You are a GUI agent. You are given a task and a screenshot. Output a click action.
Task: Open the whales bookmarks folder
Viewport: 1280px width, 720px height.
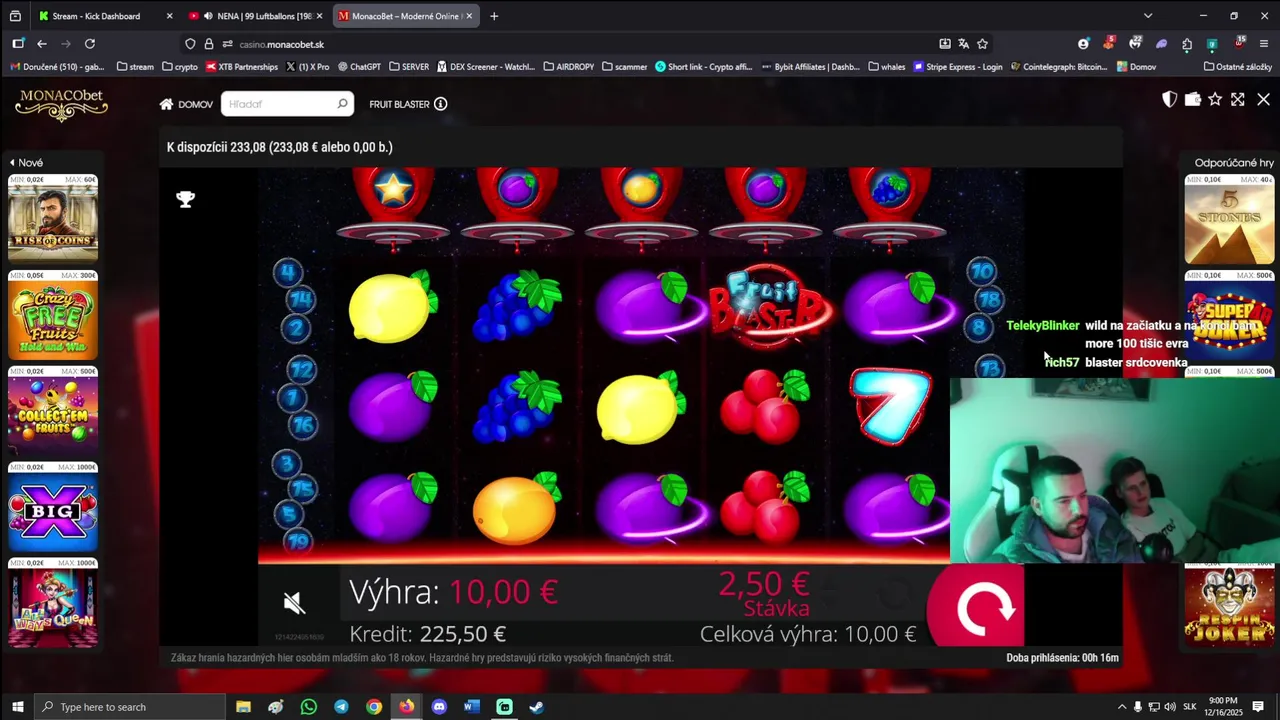(886, 67)
